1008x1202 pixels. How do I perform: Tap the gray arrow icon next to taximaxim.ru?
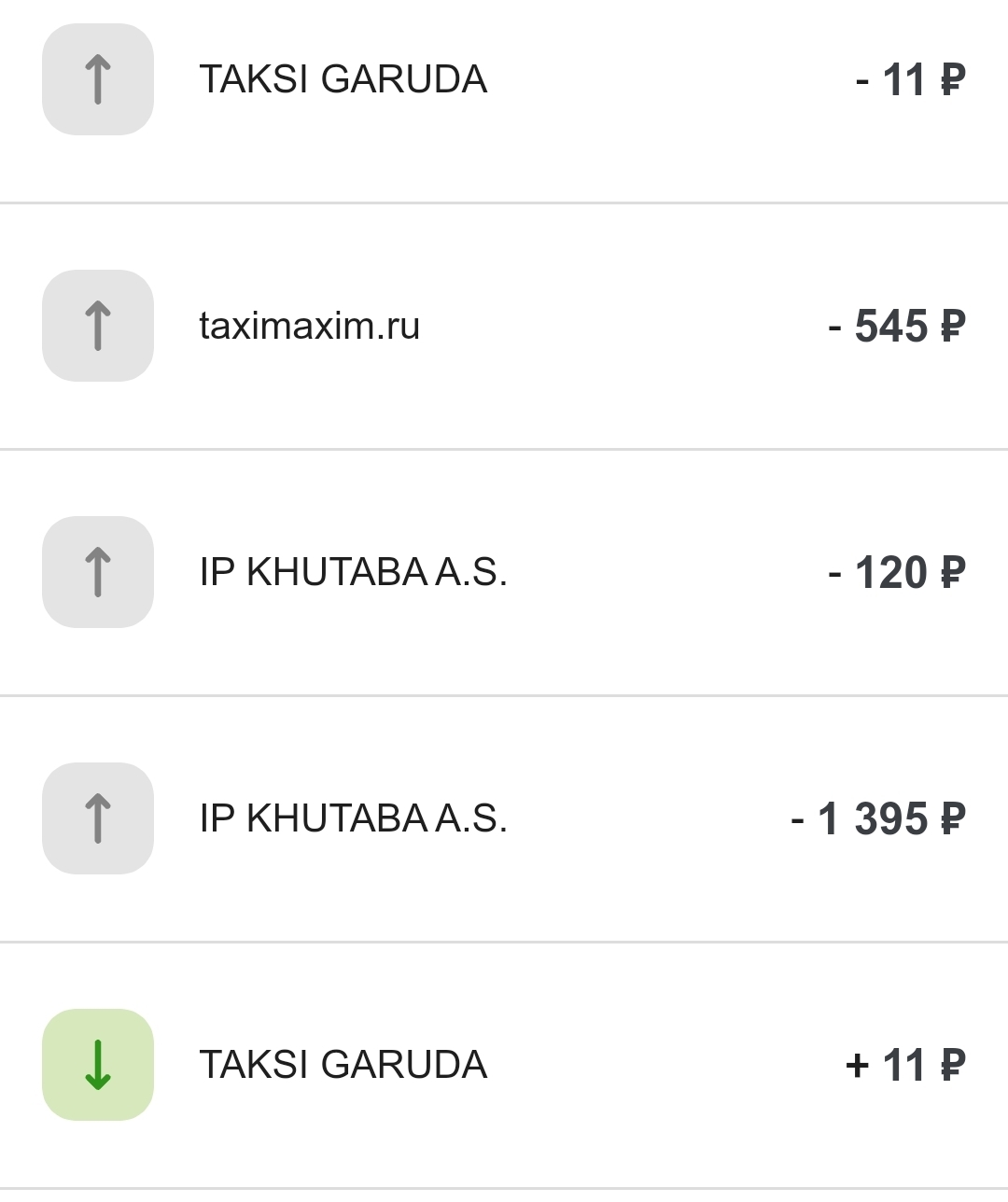[98, 326]
